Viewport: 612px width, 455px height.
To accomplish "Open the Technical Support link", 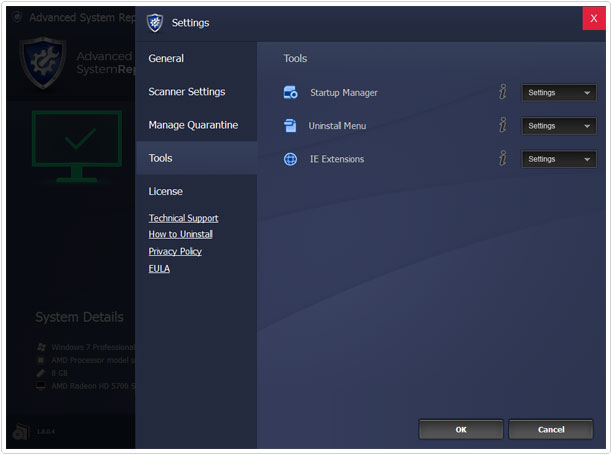I will click(x=183, y=218).
